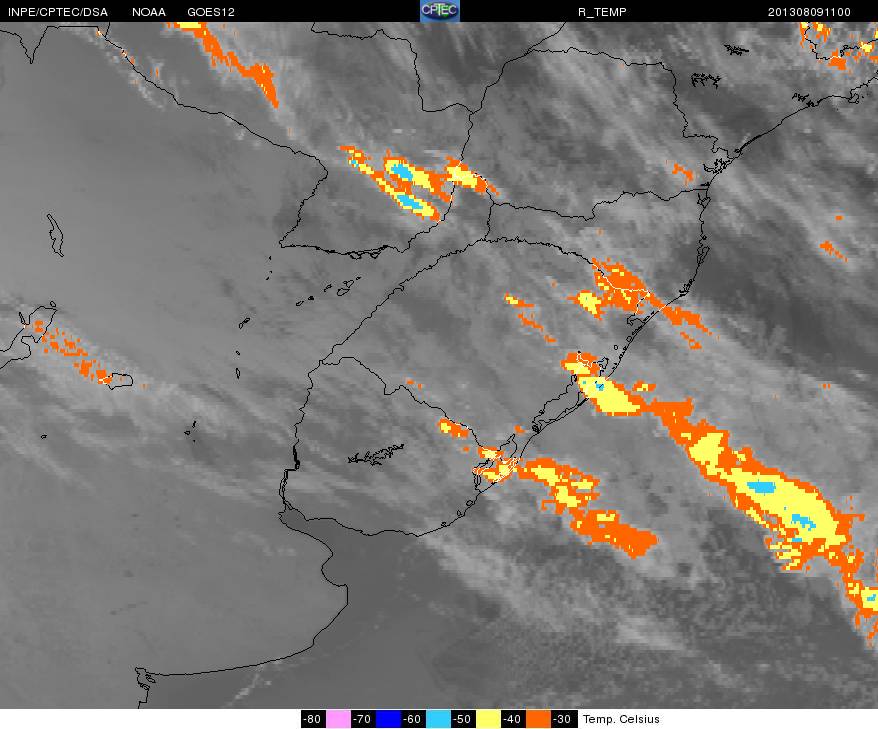878x729 pixels.
Task: Click the -50 legend value
Action: [x=463, y=719]
